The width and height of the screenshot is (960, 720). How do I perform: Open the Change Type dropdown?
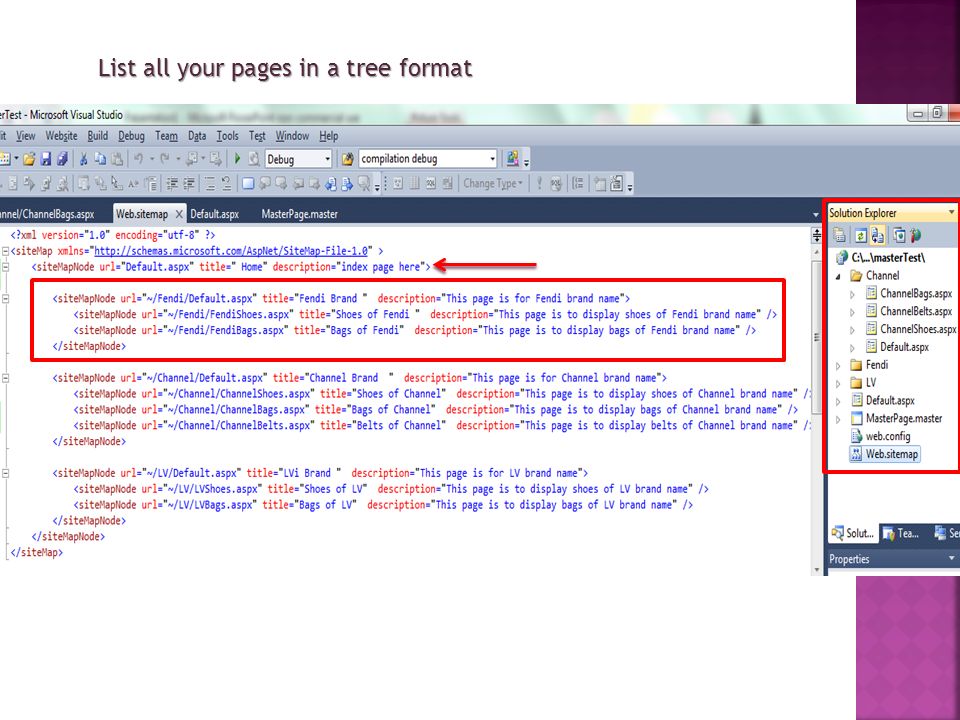click(x=493, y=183)
